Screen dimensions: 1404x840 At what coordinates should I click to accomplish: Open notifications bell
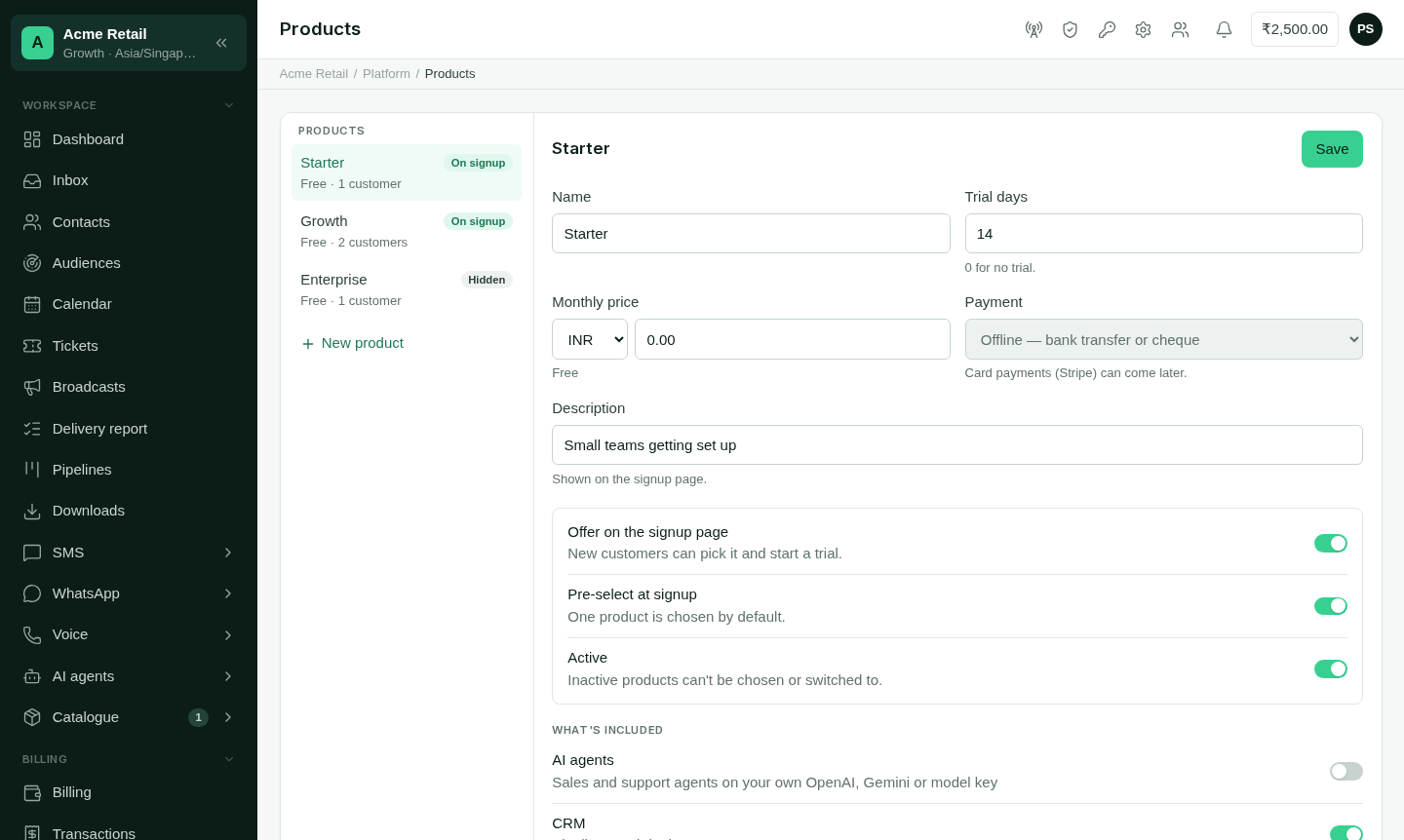coord(1224,29)
